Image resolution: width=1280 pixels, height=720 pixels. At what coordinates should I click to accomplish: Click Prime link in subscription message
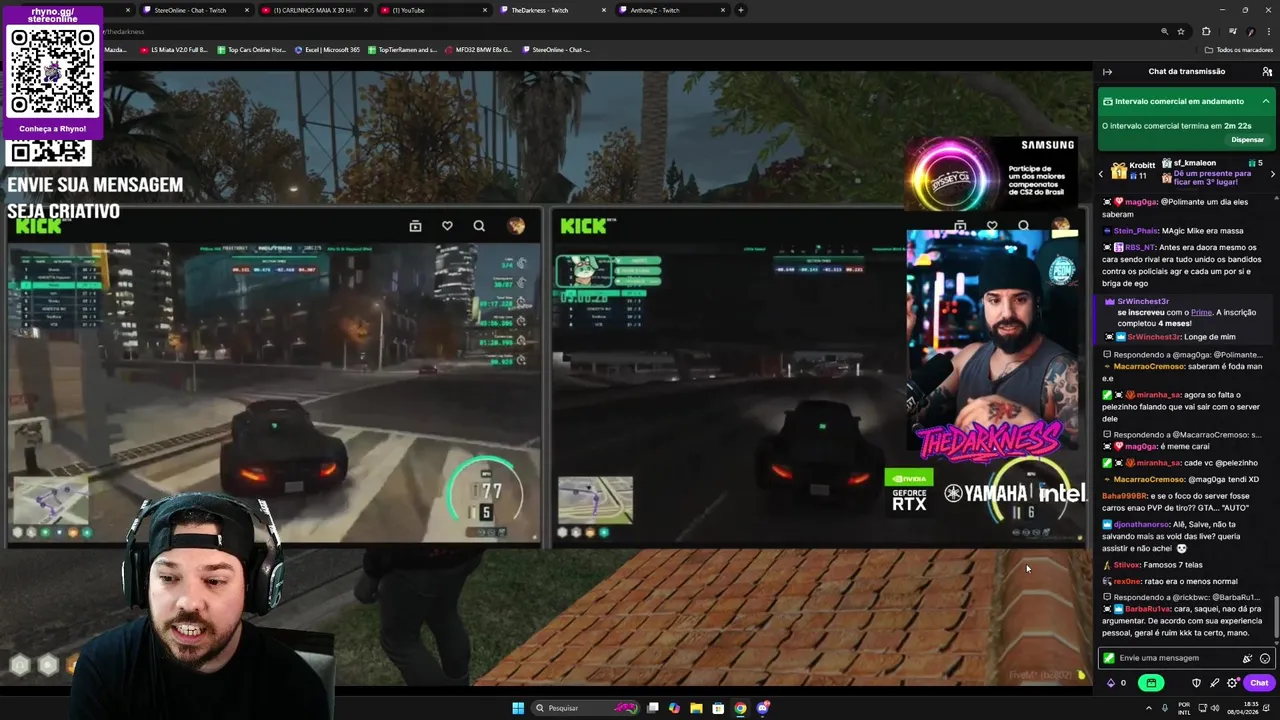pyautogui.click(x=1201, y=312)
